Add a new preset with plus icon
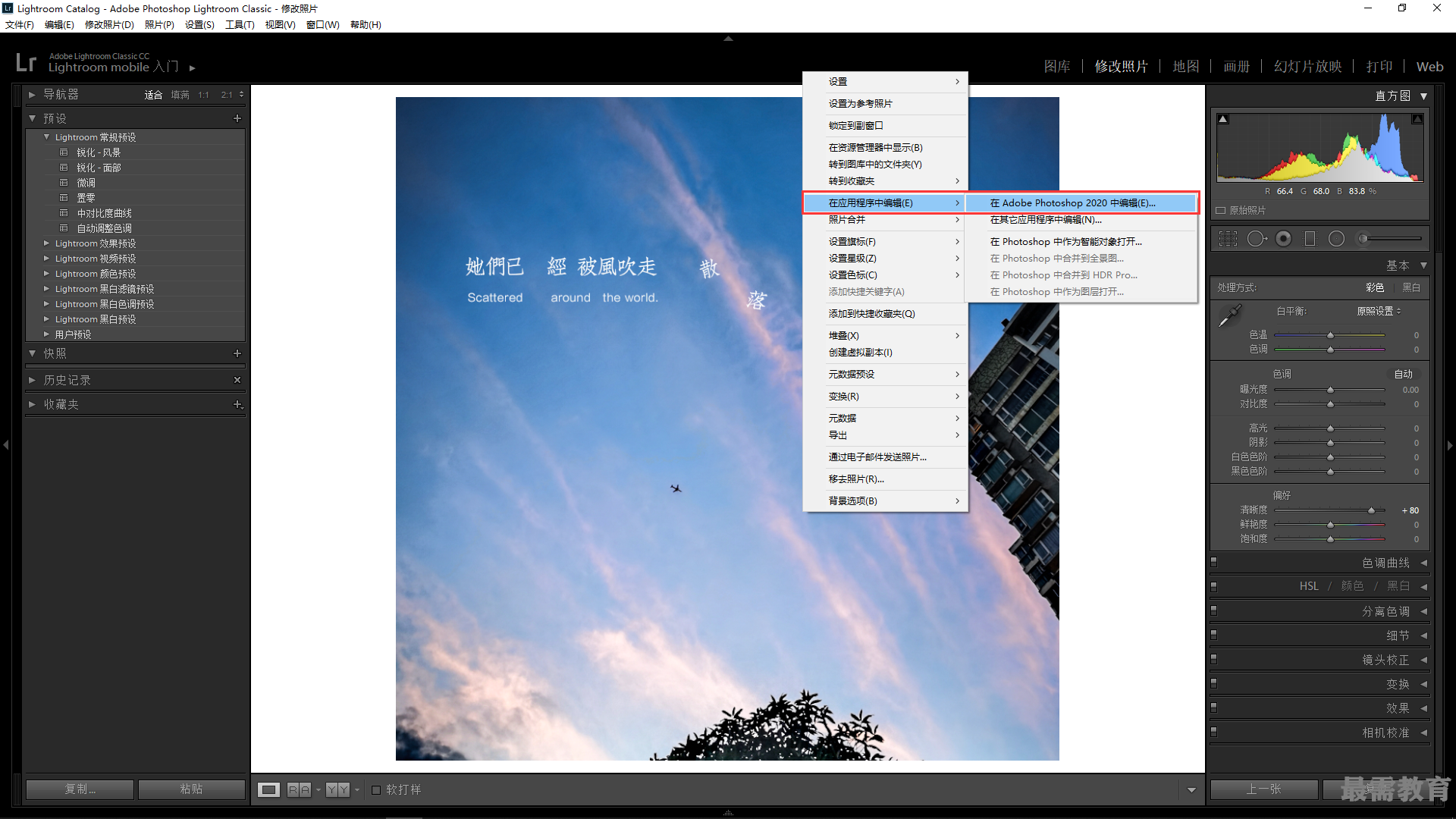Image resolution: width=1456 pixels, height=819 pixels. [237, 118]
